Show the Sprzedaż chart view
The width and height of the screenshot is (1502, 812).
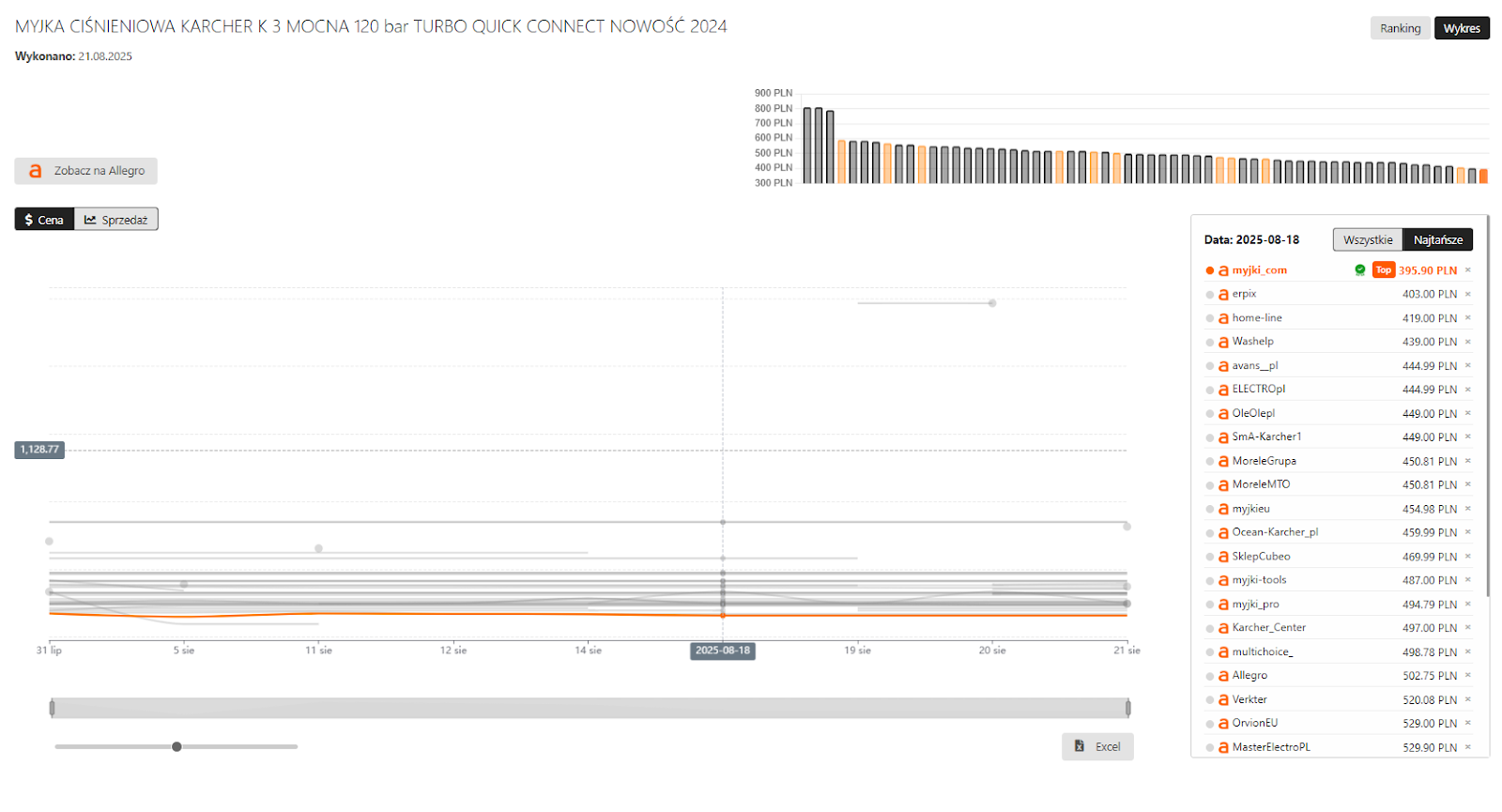click(116, 220)
